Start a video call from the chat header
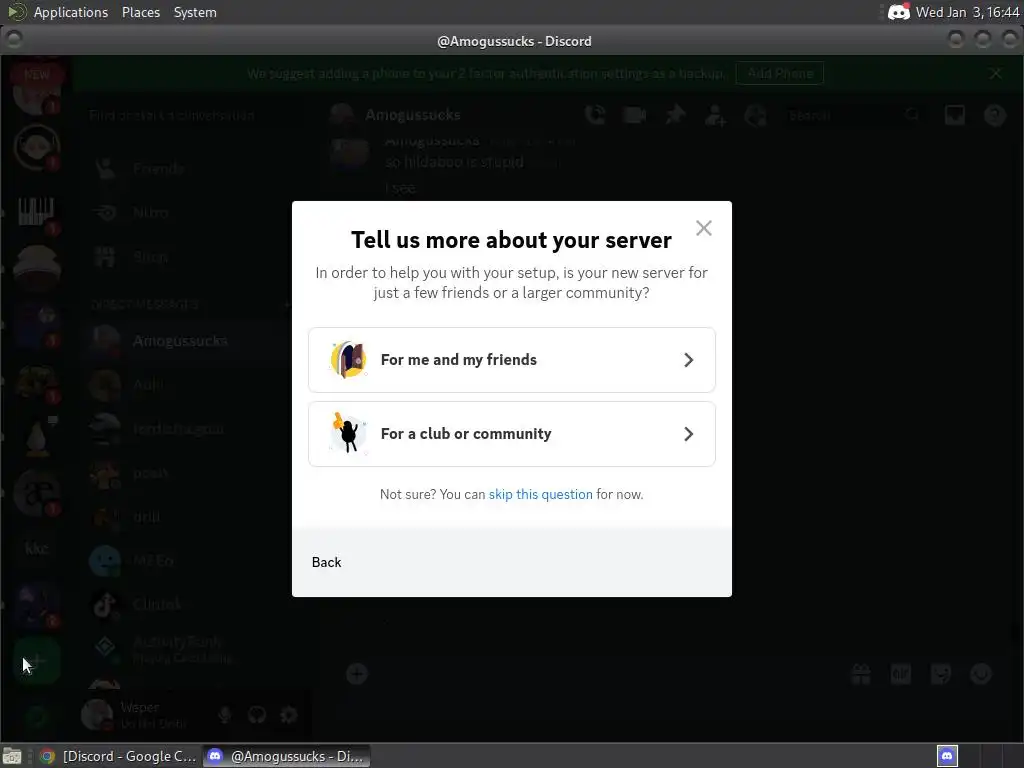Image resolution: width=1024 pixels, height=768 pixels. [634, 115]
